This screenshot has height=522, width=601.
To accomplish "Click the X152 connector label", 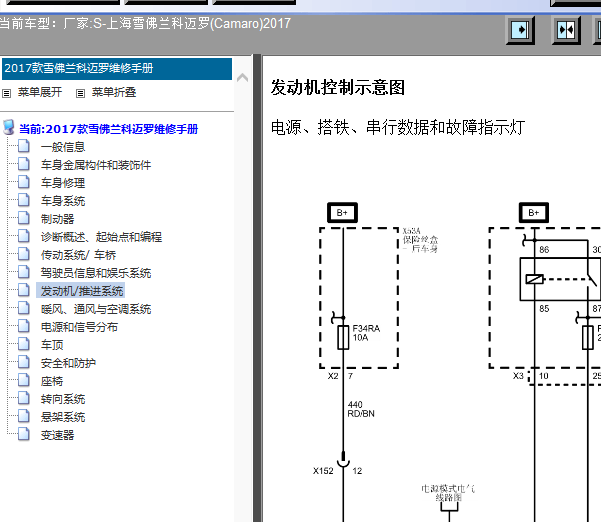I will pyautogui.click(x=323, y=471).
